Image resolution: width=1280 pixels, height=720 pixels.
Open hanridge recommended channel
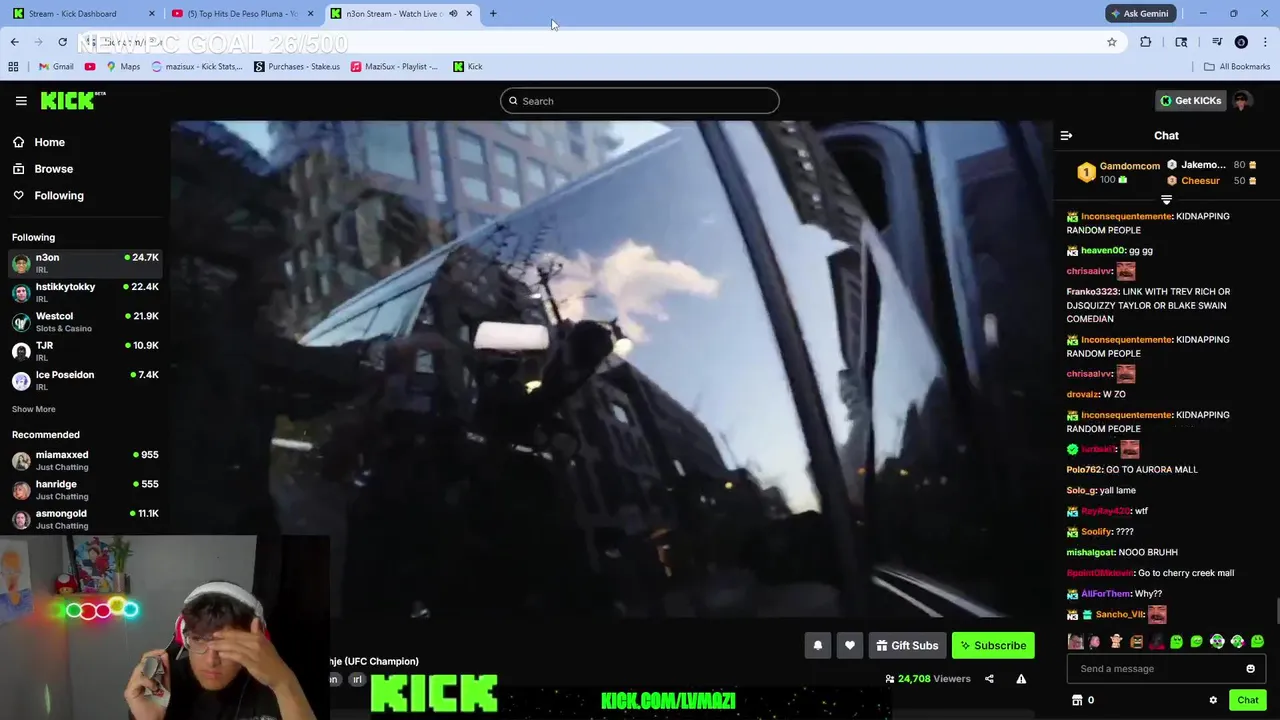coord(85,489)
